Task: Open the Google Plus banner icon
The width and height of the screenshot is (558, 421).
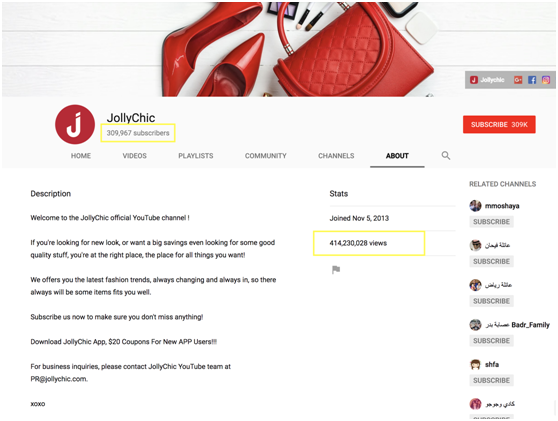Action: [518, 80]
